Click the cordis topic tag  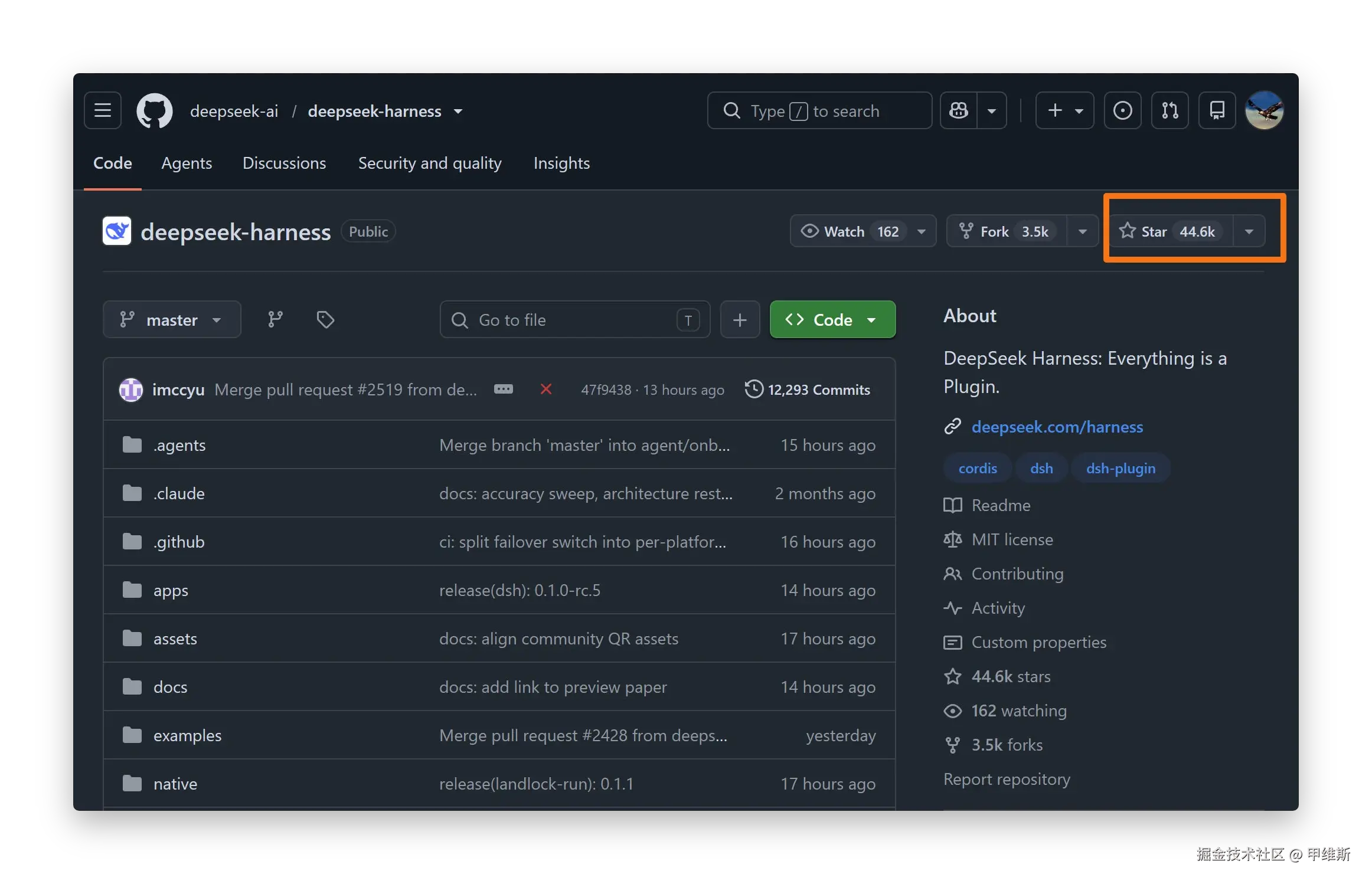coord(978,468)
